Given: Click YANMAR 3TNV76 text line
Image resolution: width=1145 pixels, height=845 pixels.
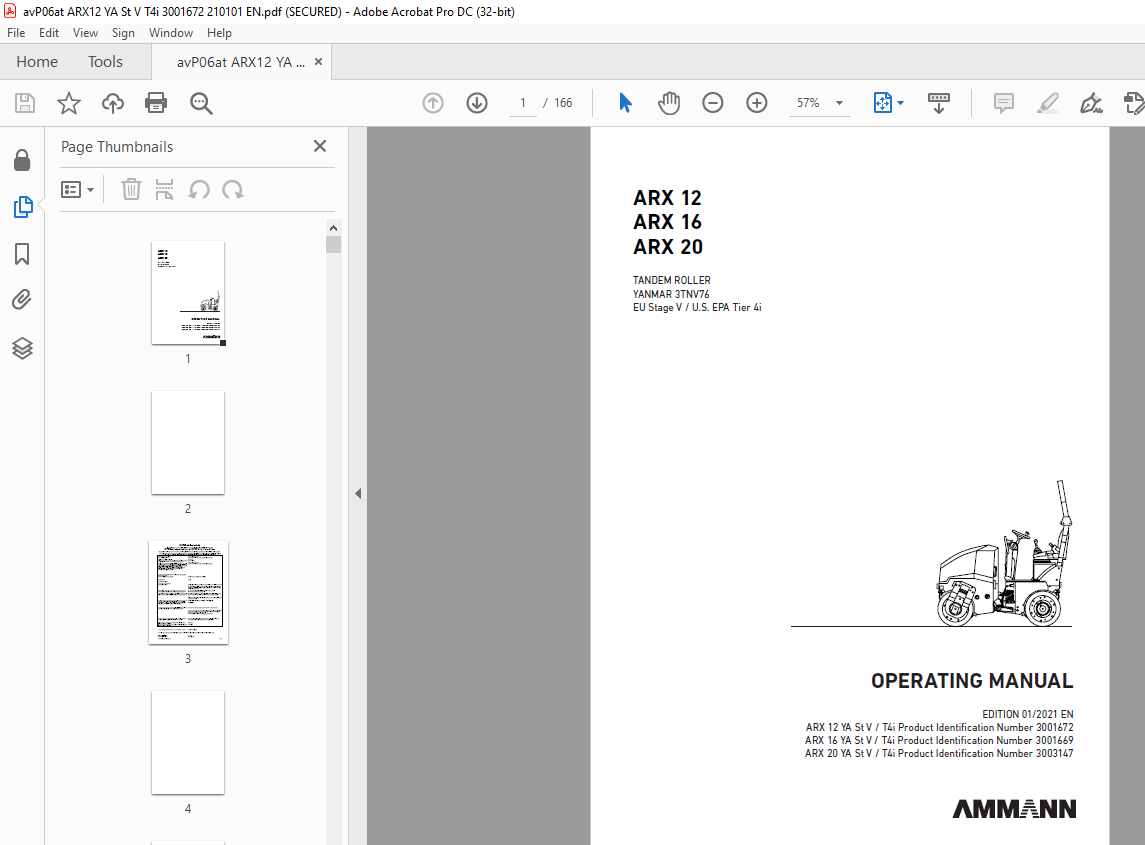Looking at the screenshot, I should pyautogui.click(x=671, y=294).
